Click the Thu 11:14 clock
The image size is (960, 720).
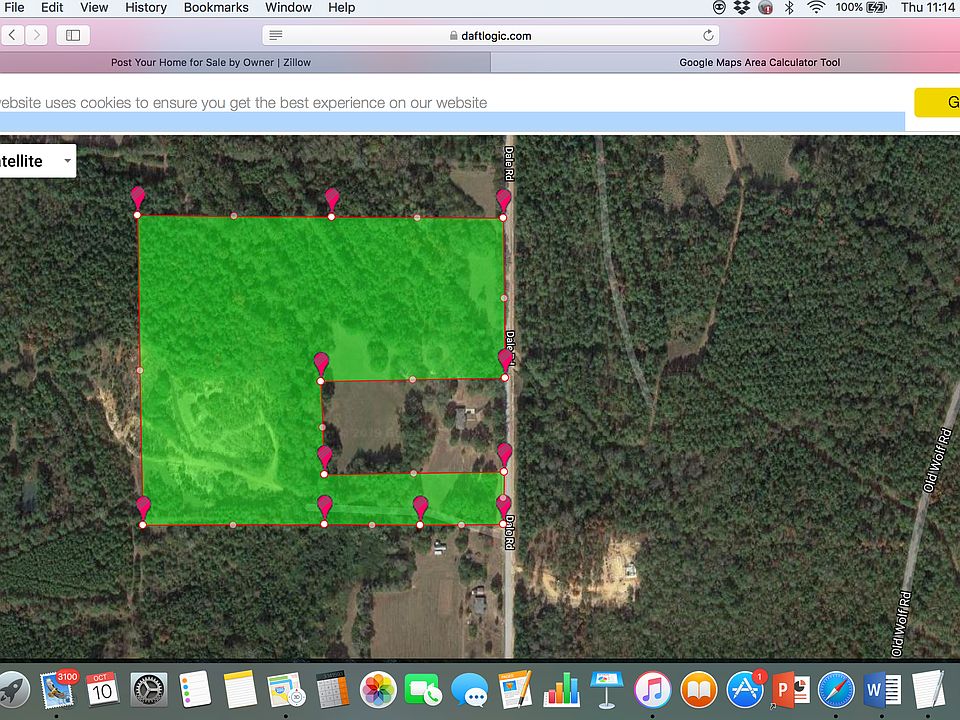928,7
